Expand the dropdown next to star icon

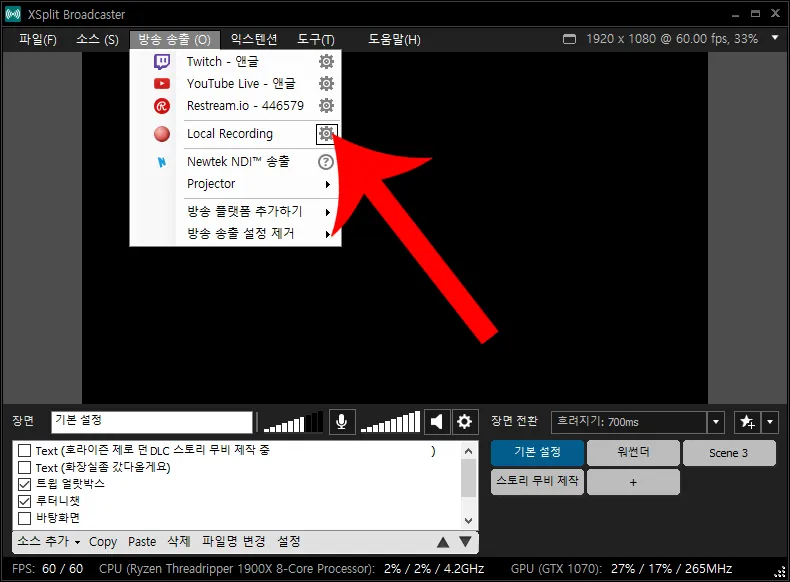(x=769, y=422)
